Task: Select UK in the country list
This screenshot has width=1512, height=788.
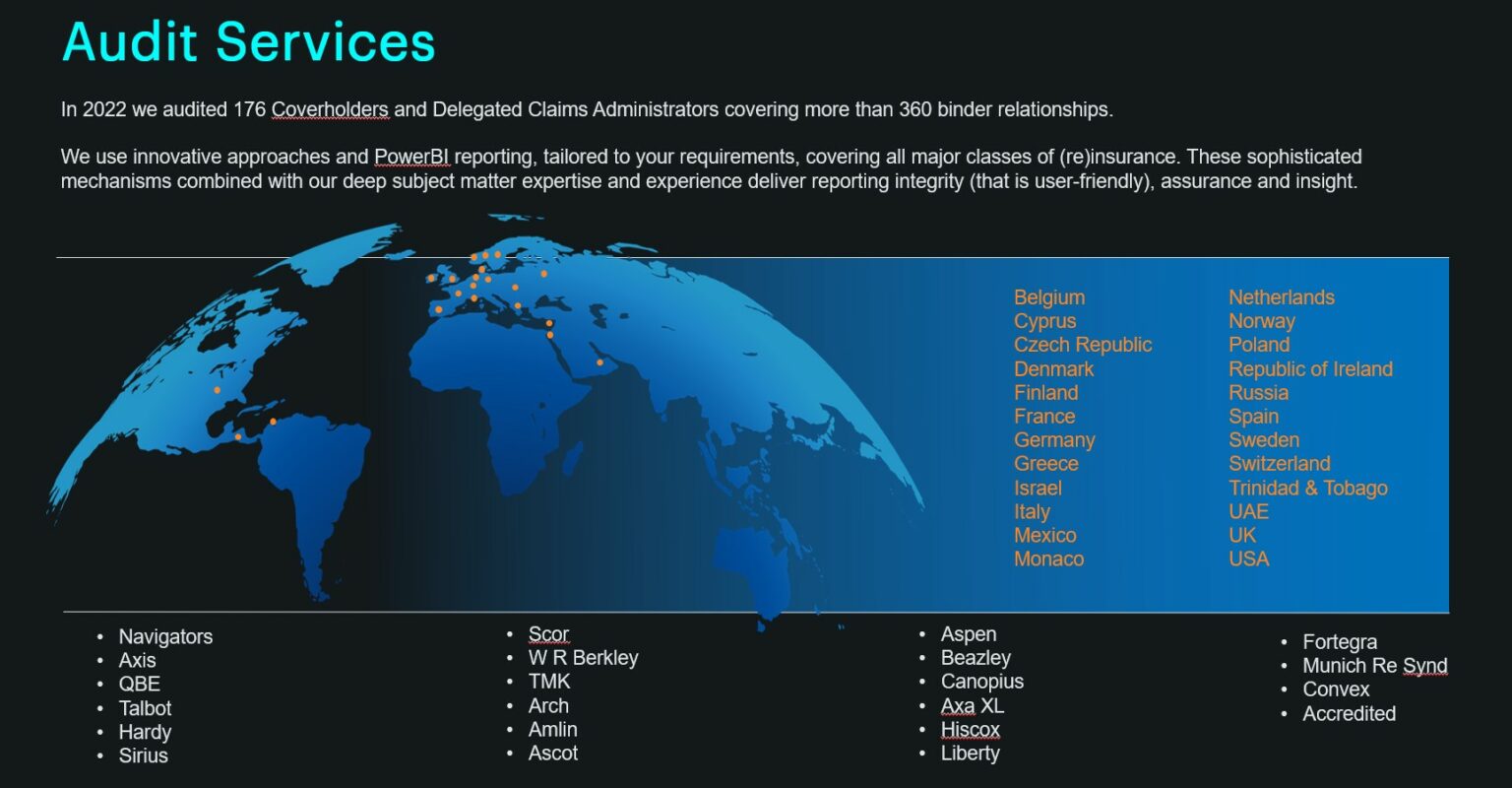Action: tap(1242, 536)
